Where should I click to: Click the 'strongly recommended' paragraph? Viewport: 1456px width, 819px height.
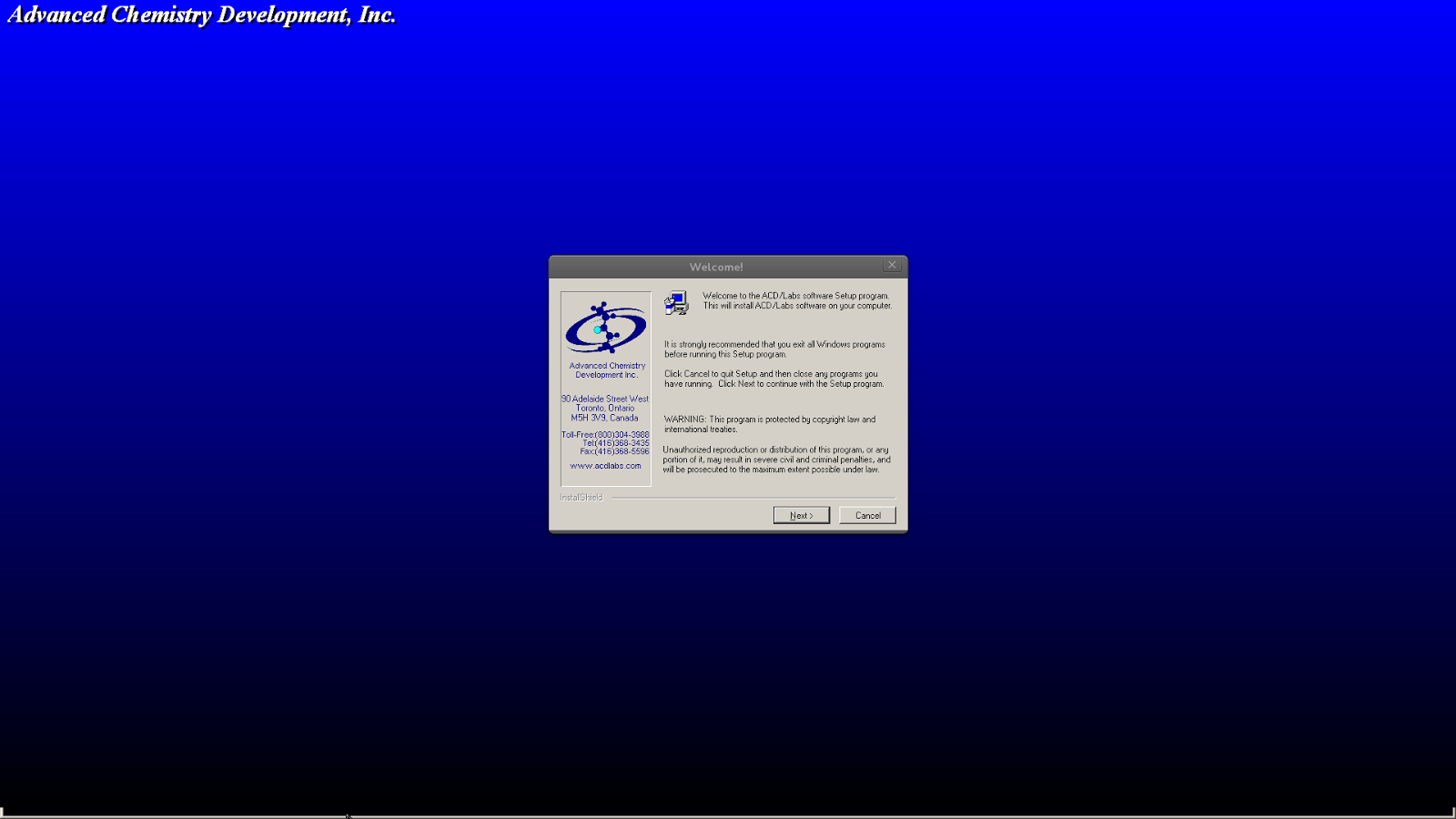tap(774, 349)
